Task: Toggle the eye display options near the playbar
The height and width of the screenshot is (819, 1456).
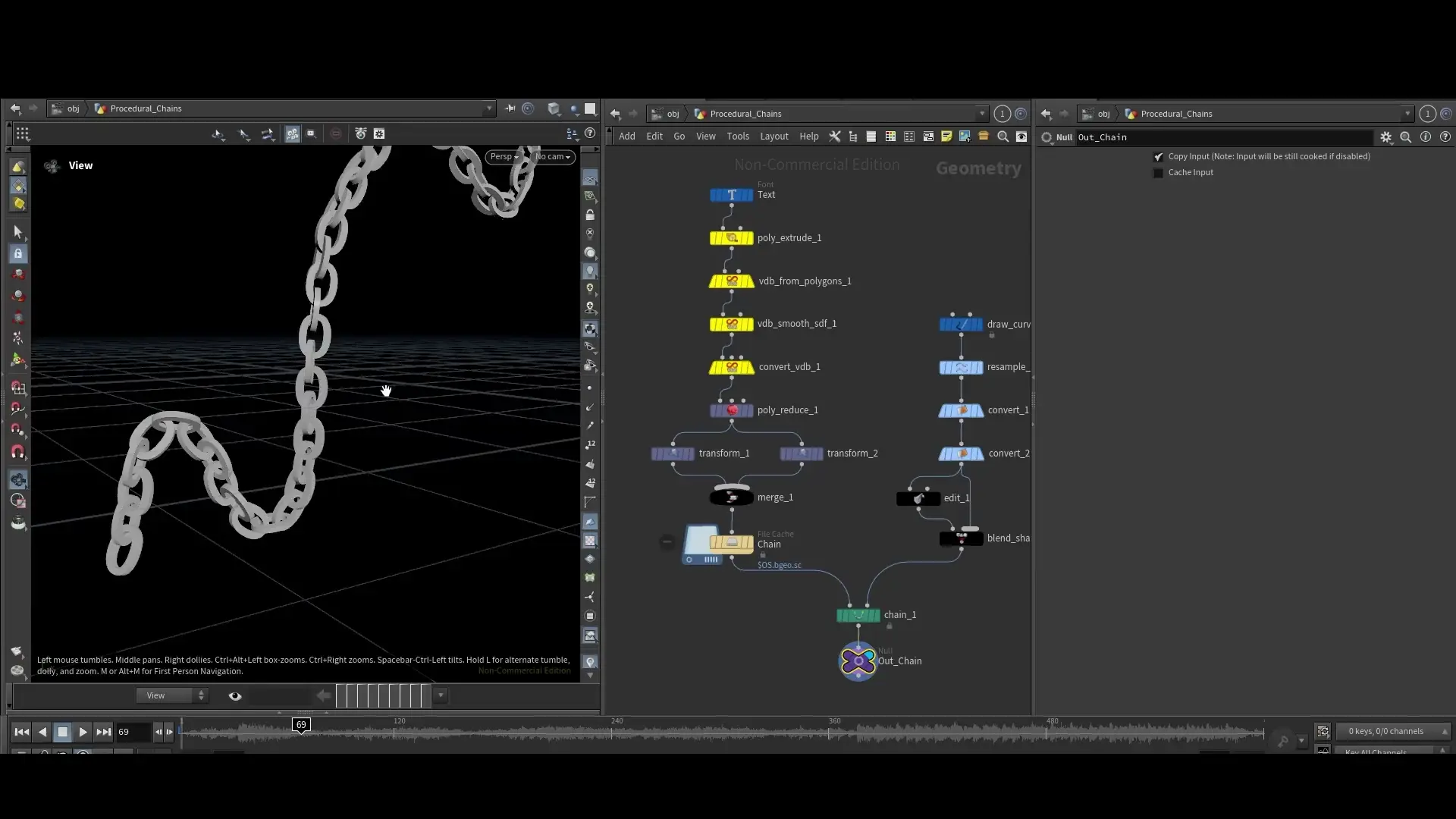Action: click(234, 695)
